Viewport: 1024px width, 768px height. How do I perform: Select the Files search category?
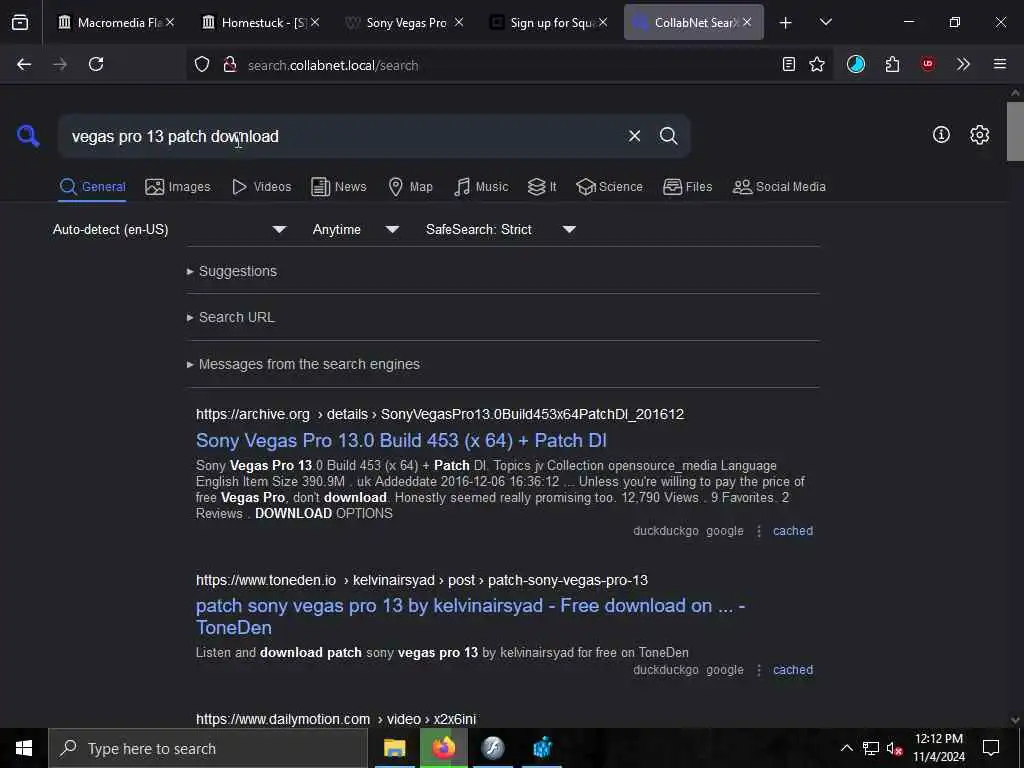pyautogui.click(x=687, y=187)
